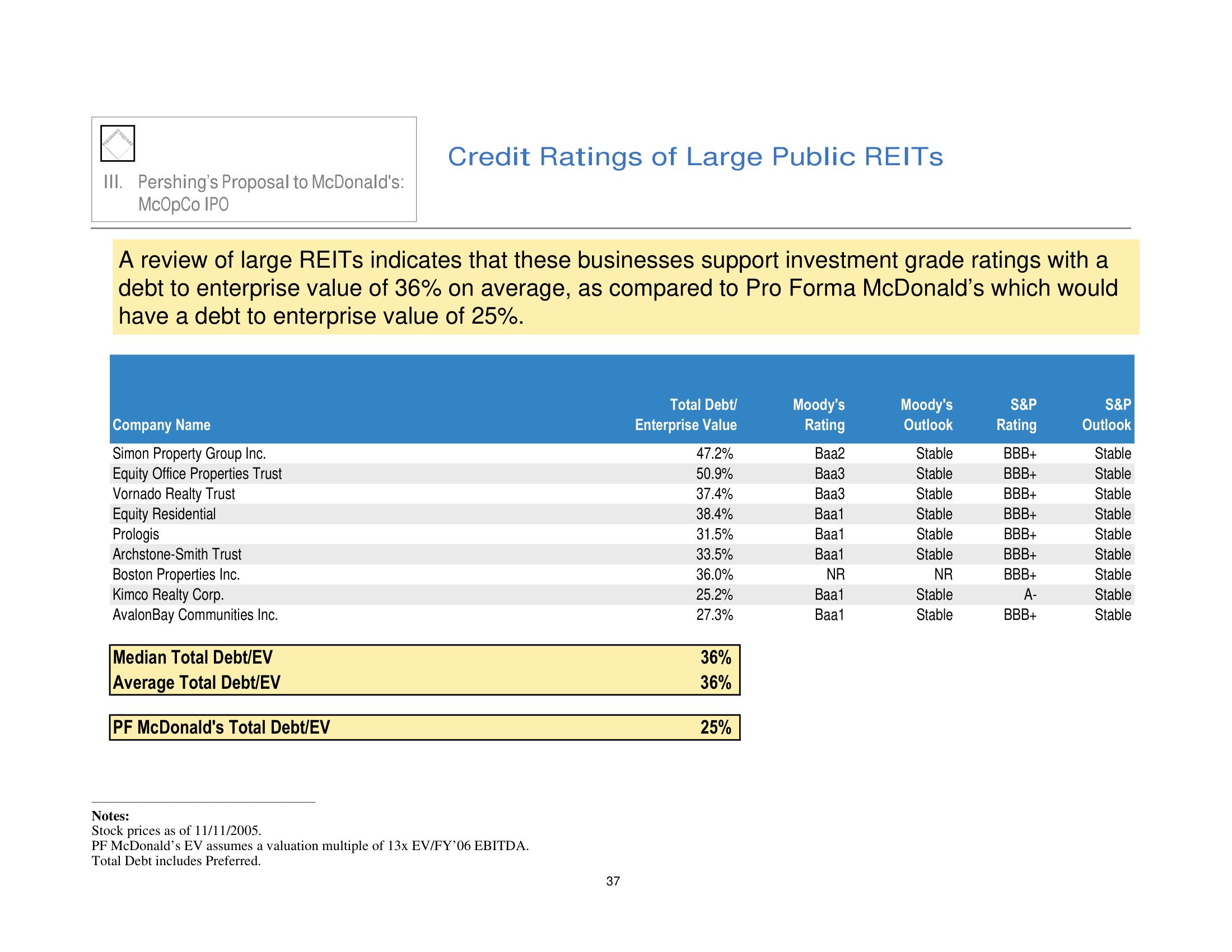Click the "PF McDonald's Total Debt/EV" label

pos(221,727)
